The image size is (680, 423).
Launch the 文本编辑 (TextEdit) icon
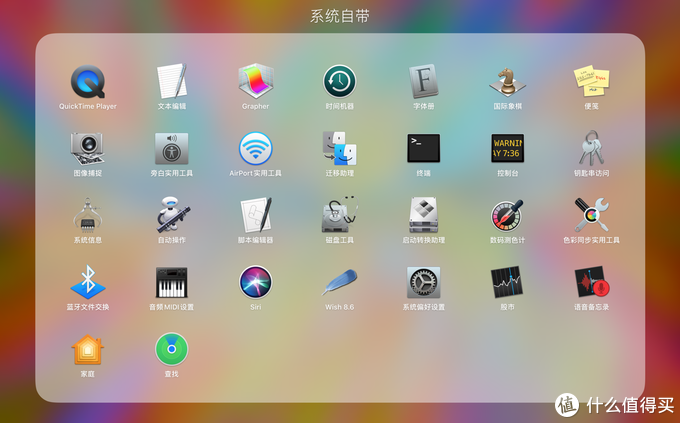[x=172, y=81]
